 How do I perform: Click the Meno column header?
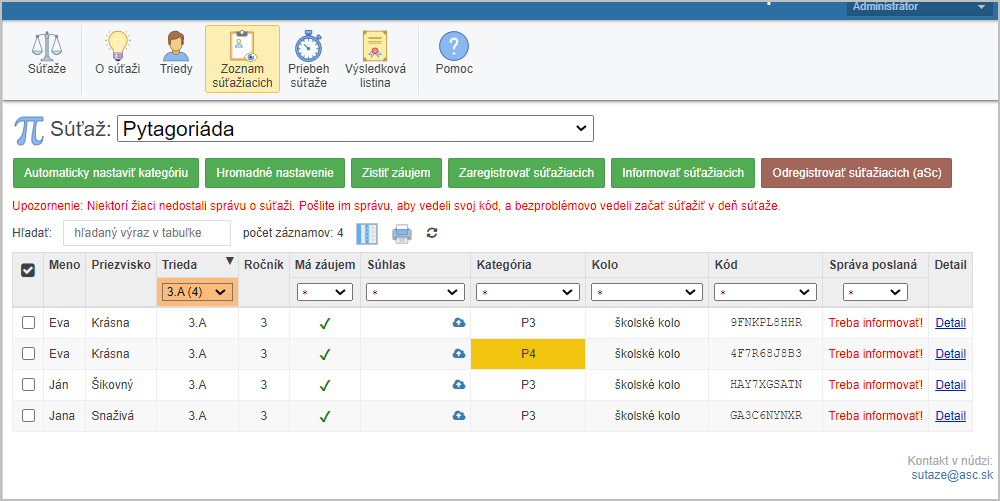click(x=64, y=265)
